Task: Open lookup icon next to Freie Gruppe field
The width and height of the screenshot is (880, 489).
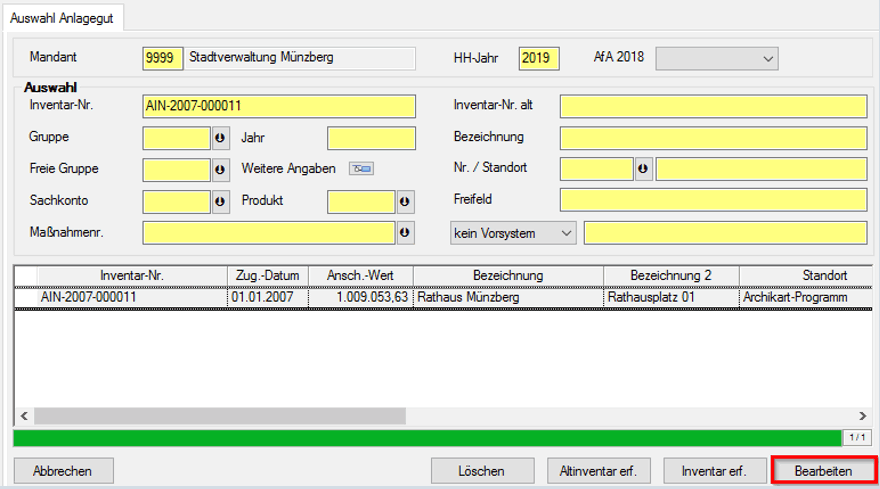Action: click(221, 170)
